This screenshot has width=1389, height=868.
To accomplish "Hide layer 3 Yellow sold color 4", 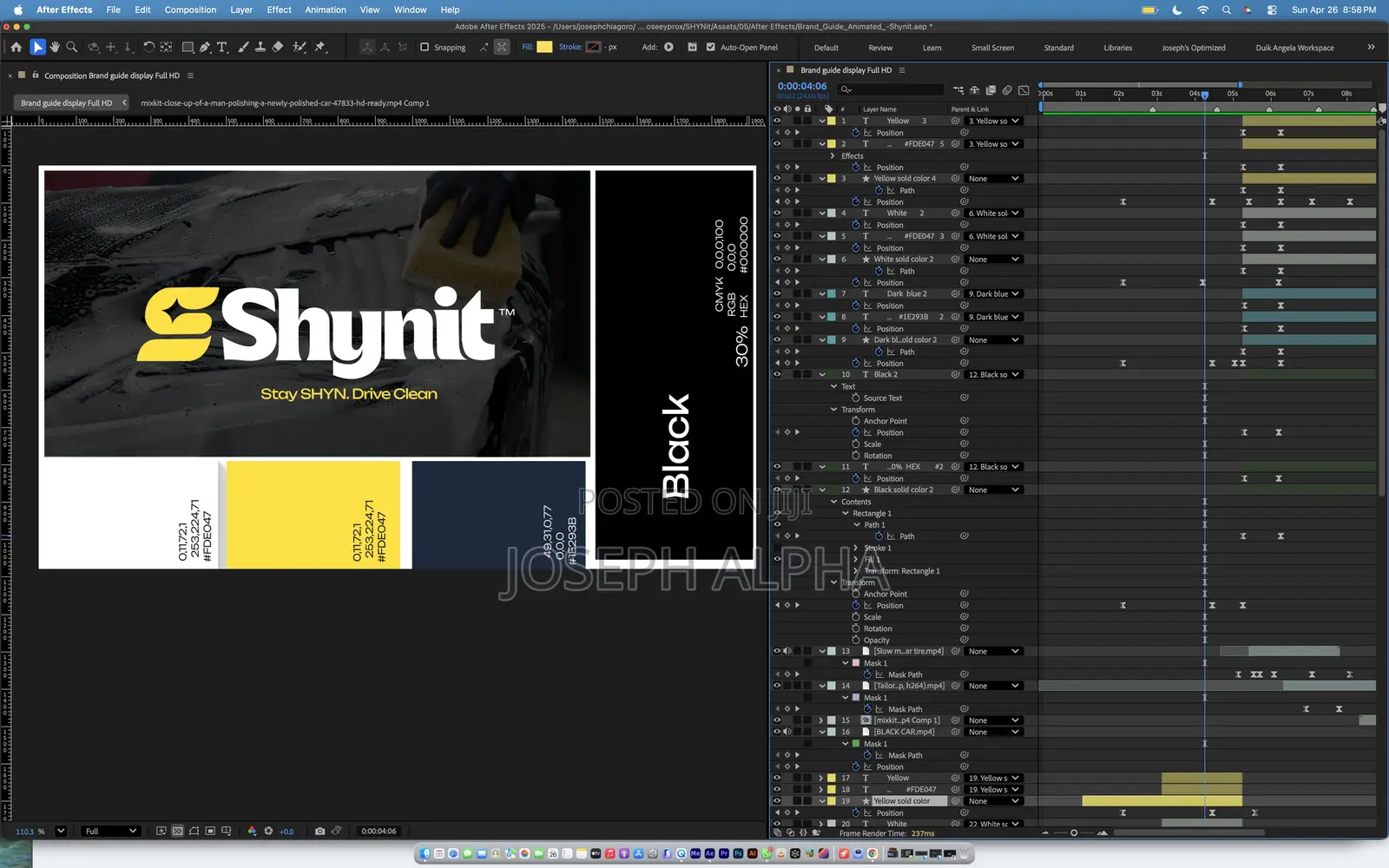I will click(777, 178).
